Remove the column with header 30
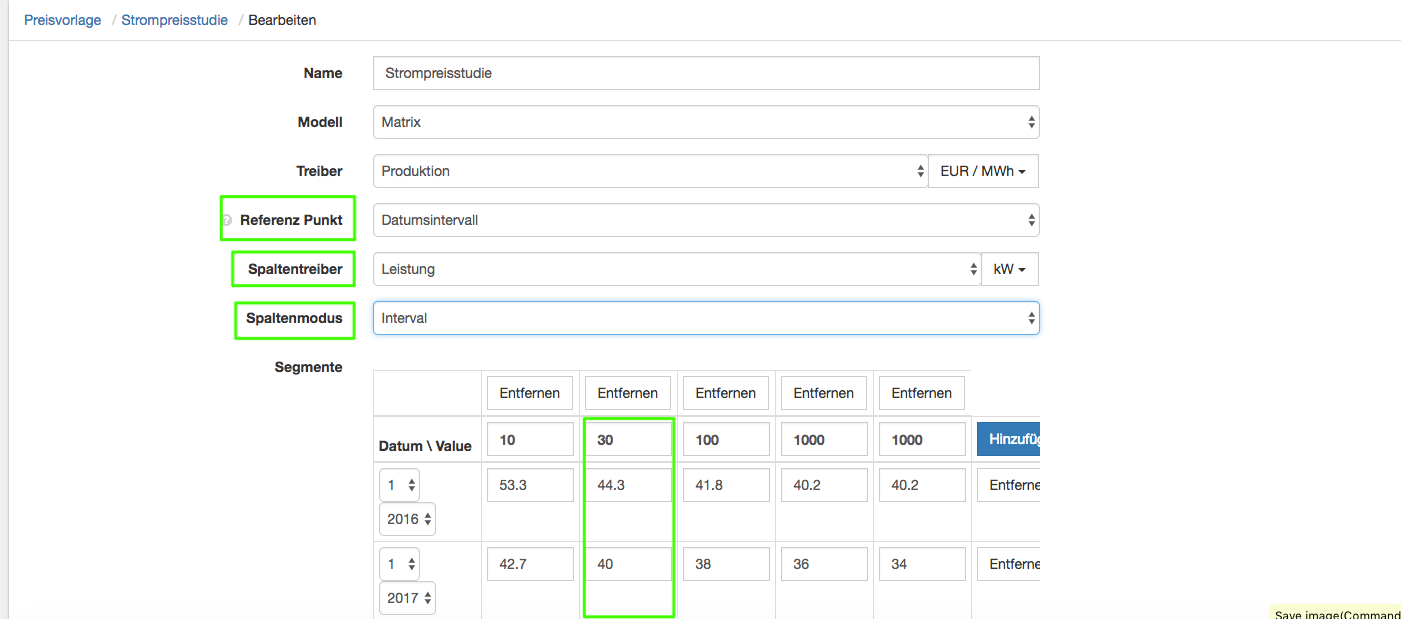 click(x=628, y=393)
